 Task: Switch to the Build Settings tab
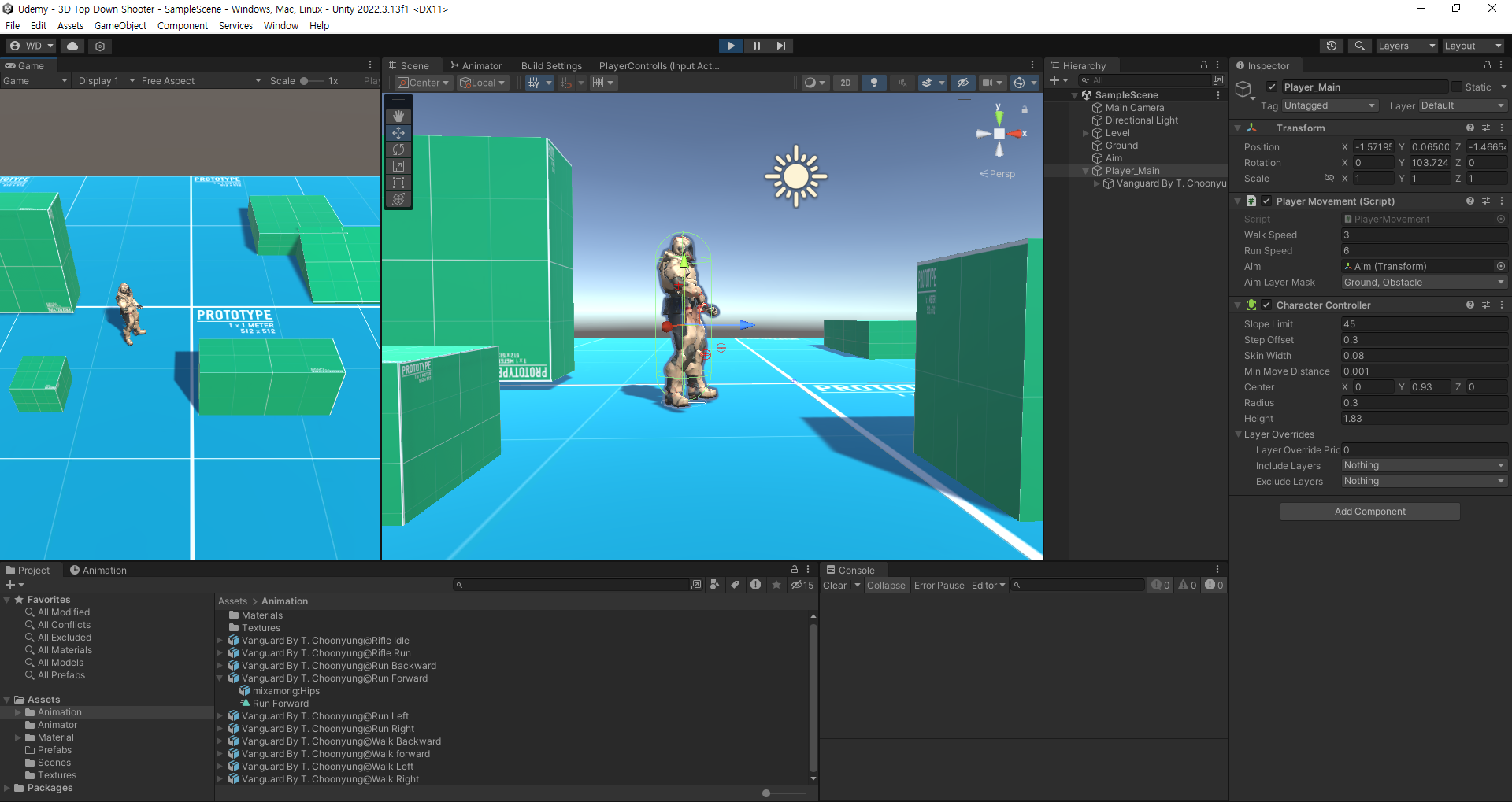pyautogui.click(x=551, y=65)
